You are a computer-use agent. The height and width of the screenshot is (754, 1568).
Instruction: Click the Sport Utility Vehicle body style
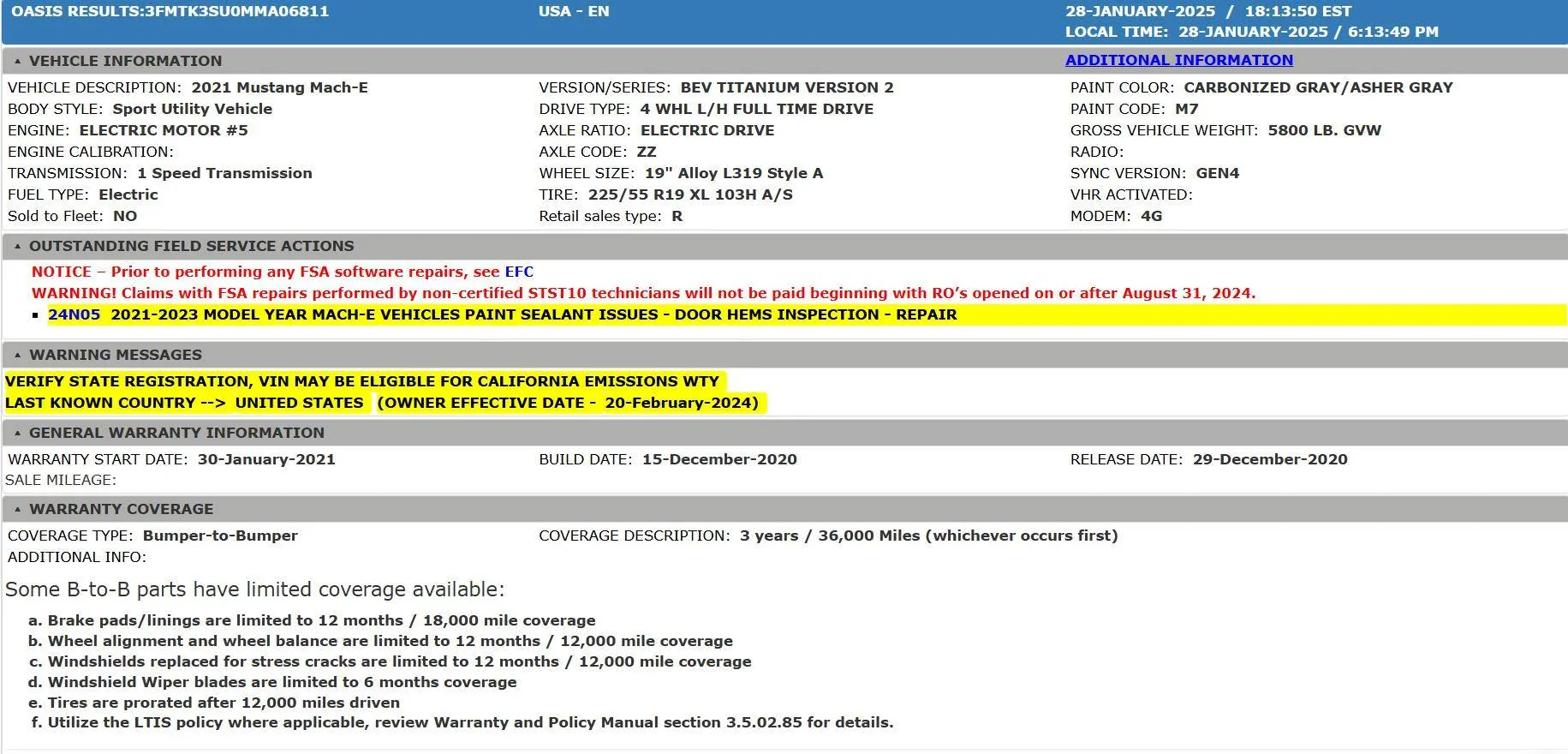(193, 109)
